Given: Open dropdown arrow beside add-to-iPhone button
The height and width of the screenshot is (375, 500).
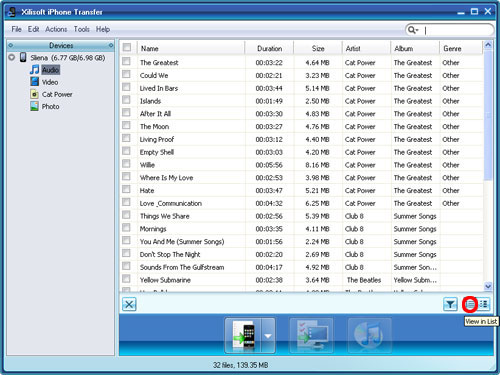Looking at the screenshot, I should (268, 335).
